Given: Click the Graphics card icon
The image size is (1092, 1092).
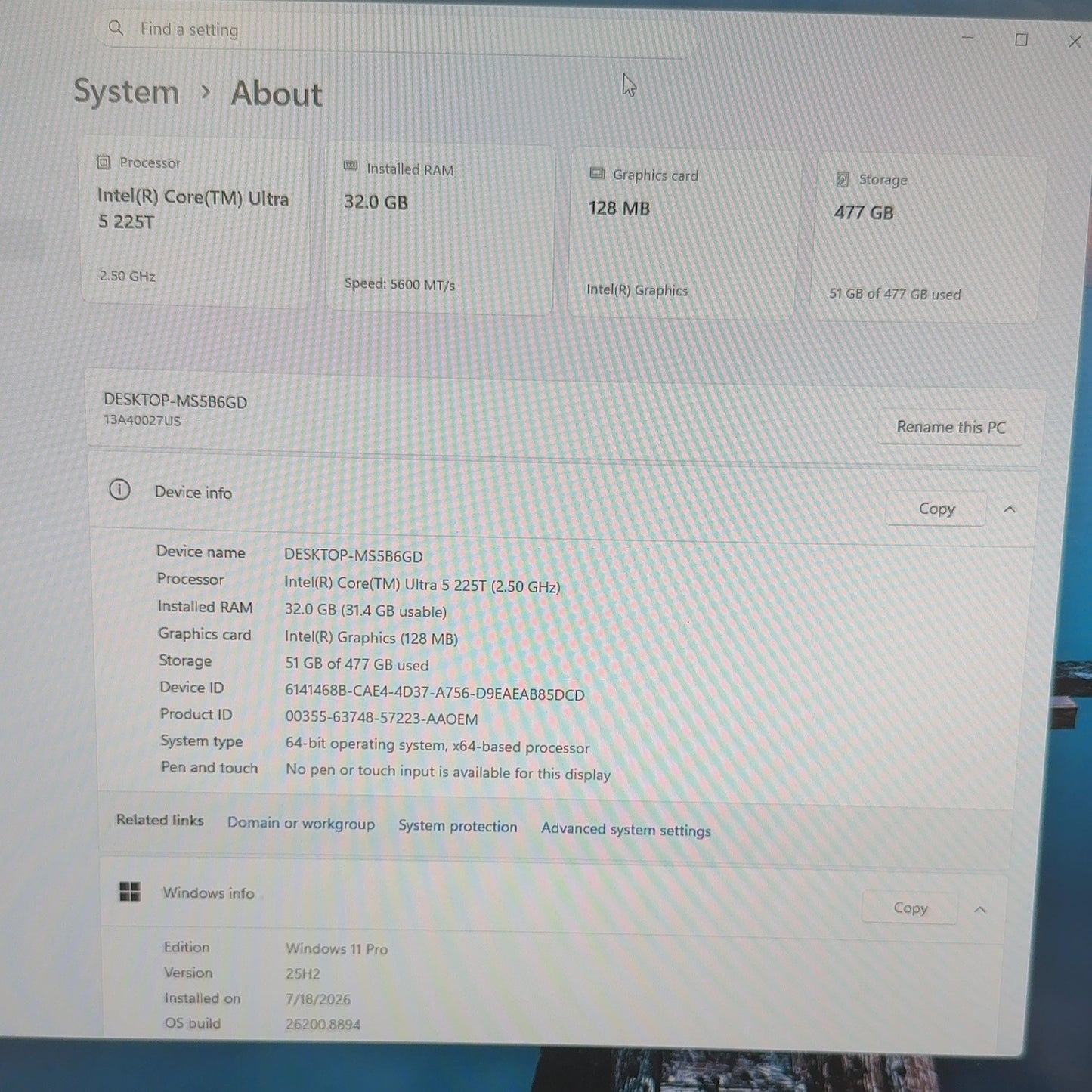Looking at the screenshot, I should [597, 173].
